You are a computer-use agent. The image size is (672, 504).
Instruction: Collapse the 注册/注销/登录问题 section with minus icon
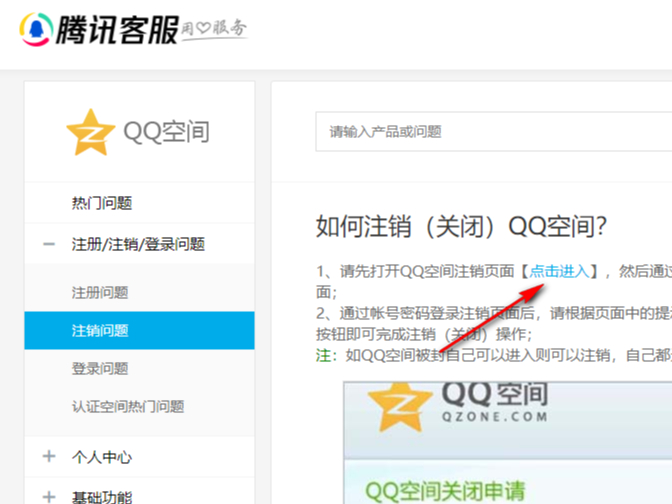(x=49, y=245)
